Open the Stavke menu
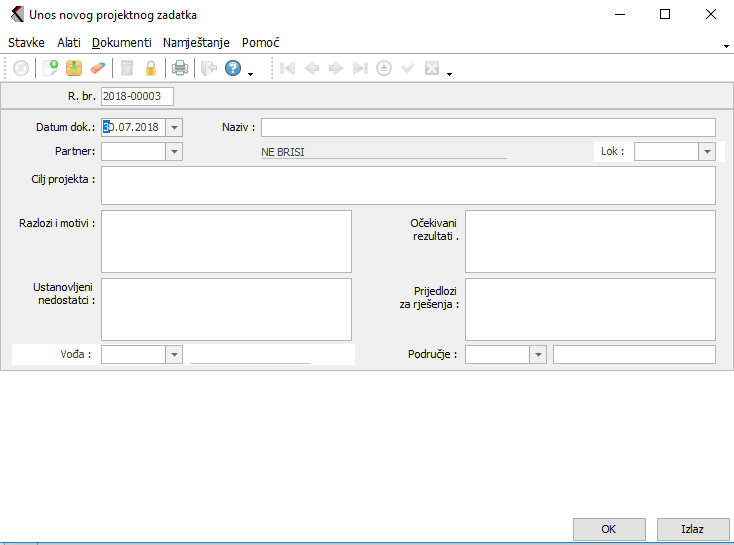734x545 pixels. click(26, 43)
